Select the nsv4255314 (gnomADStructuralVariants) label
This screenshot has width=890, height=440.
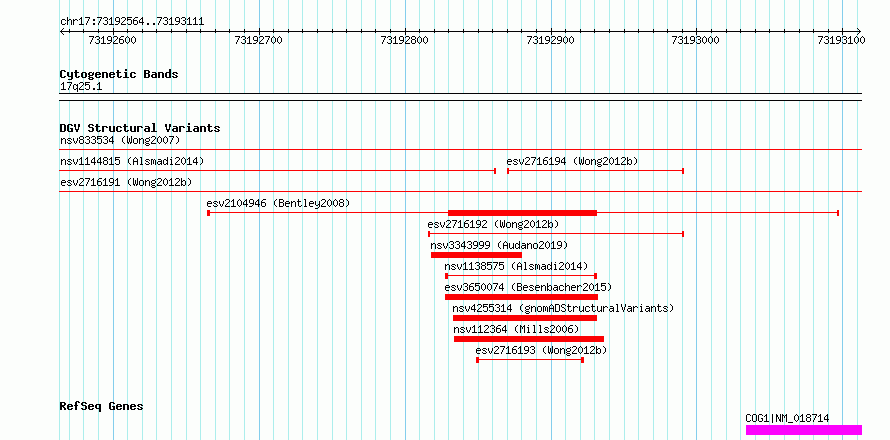pyautogui.click(x=563, y=308)
